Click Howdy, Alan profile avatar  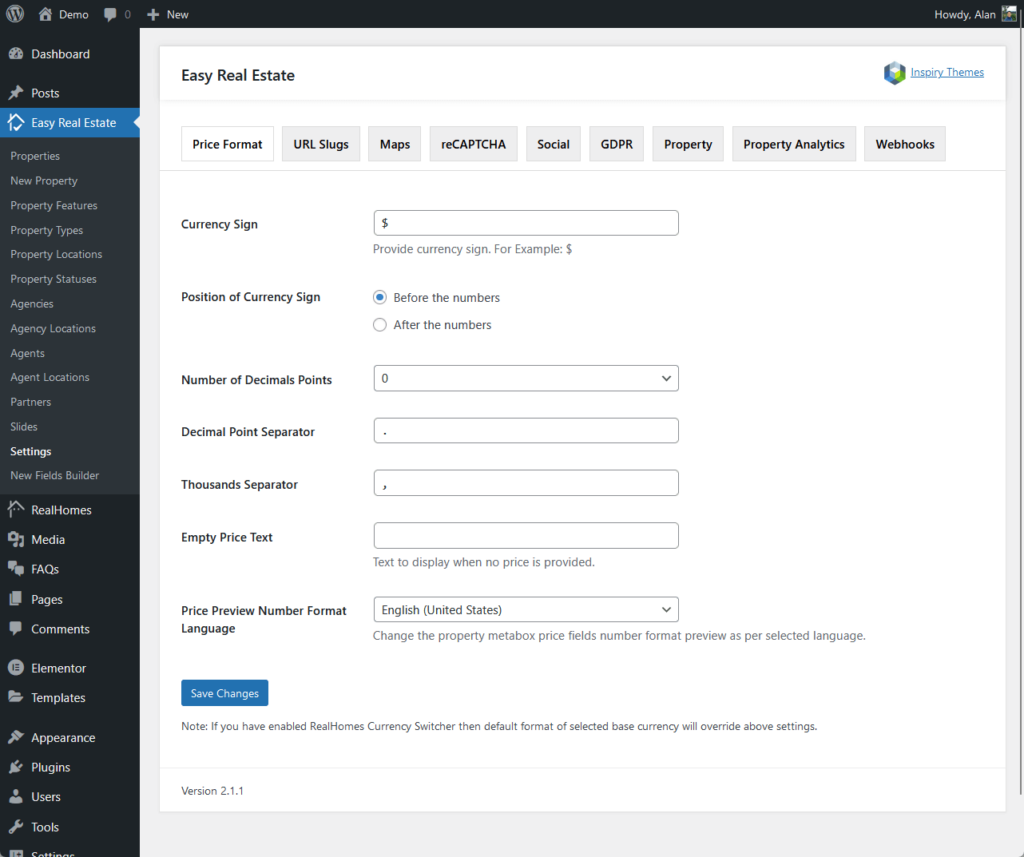1009,14
